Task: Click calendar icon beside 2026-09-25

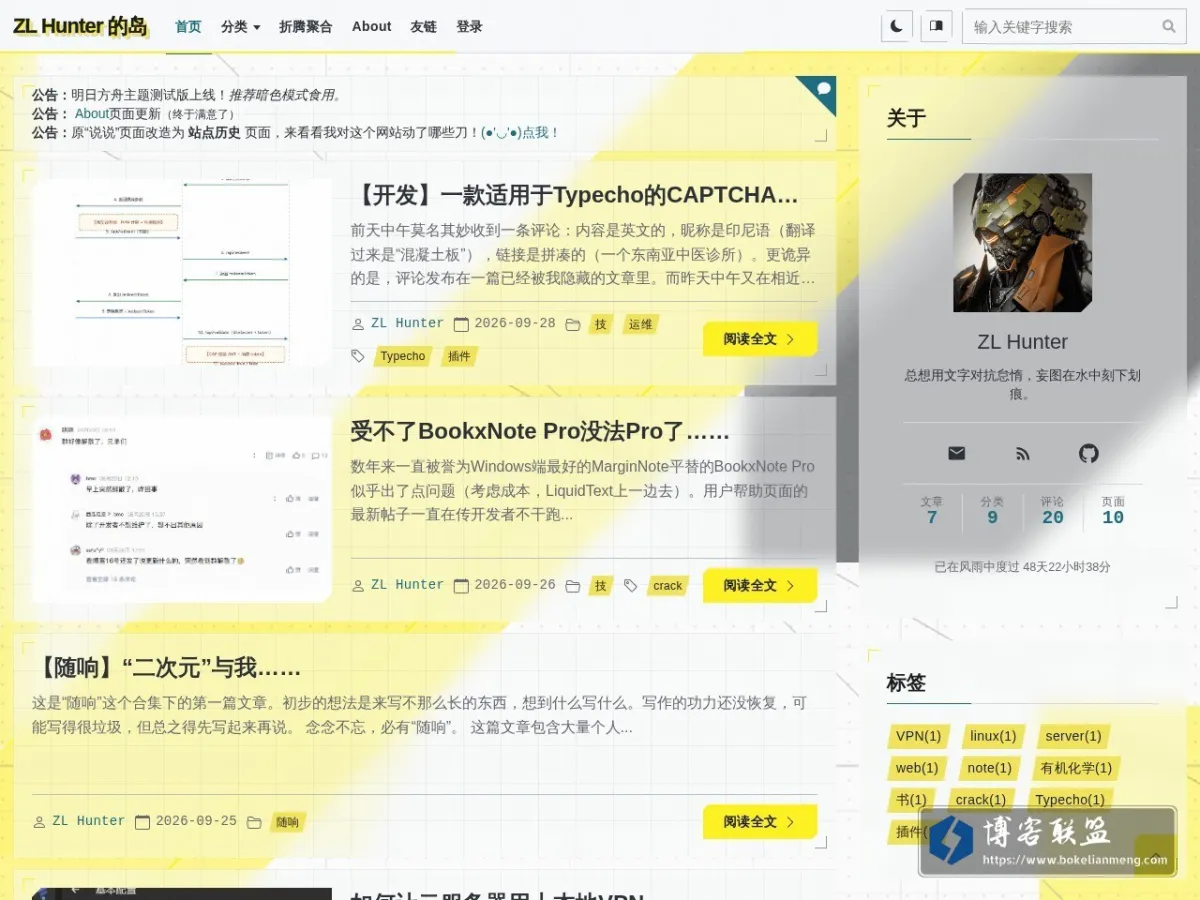Action: point(142,822)
